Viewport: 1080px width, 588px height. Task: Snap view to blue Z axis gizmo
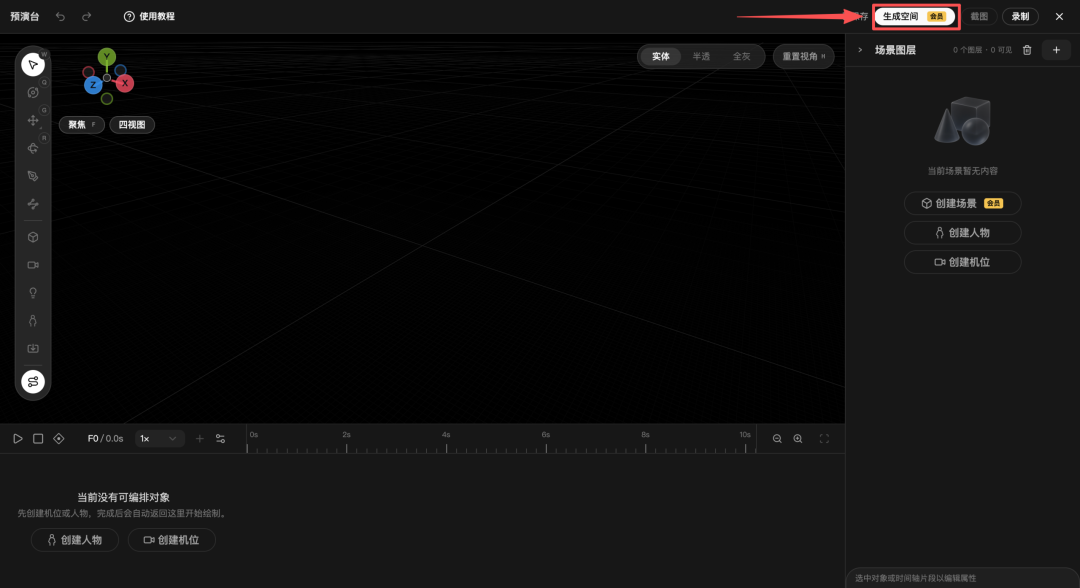93,85
